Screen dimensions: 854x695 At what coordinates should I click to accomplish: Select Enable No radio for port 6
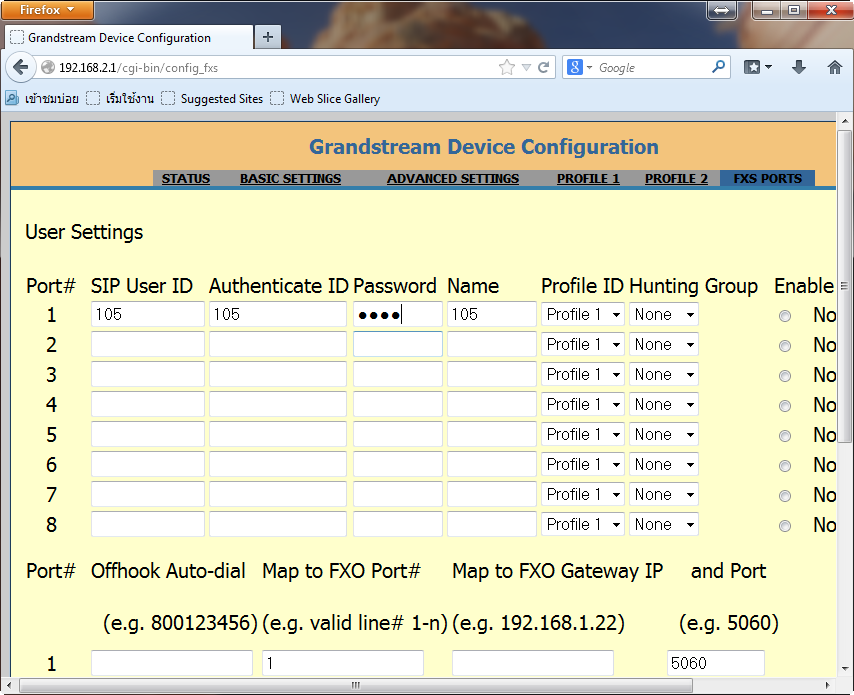point(785,466)
